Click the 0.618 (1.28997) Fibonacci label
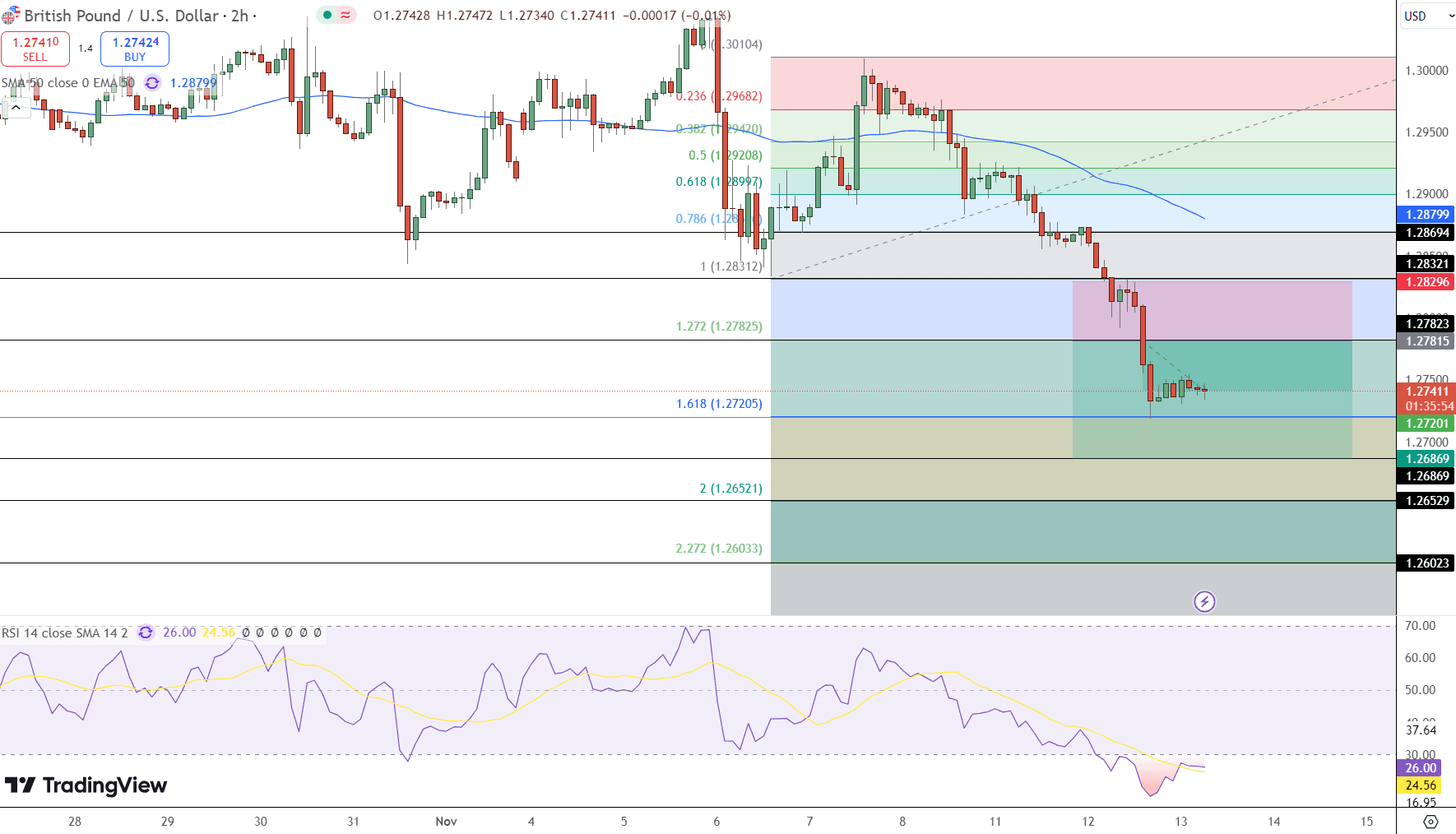 click(x=719, y=182)
